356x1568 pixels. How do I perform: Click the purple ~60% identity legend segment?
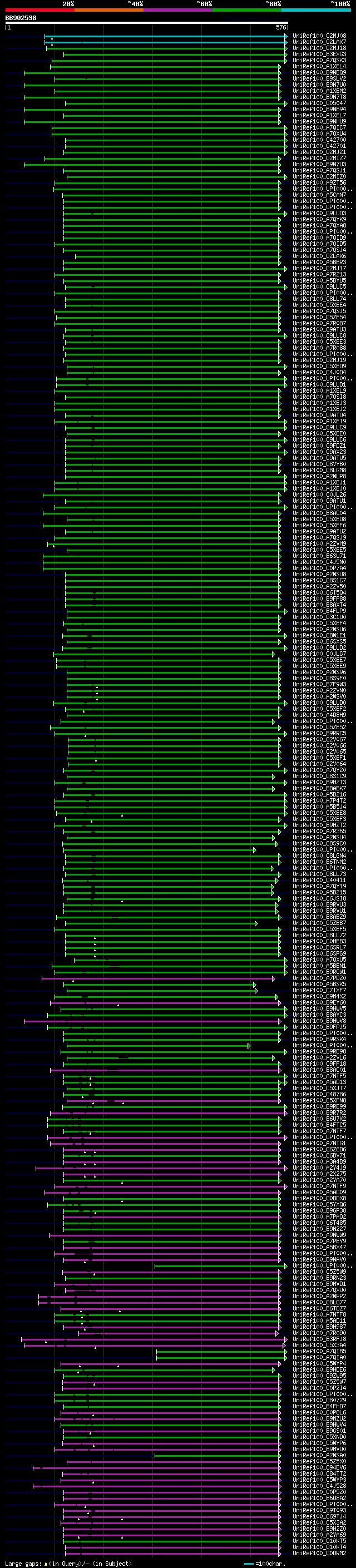click(177, 10)
